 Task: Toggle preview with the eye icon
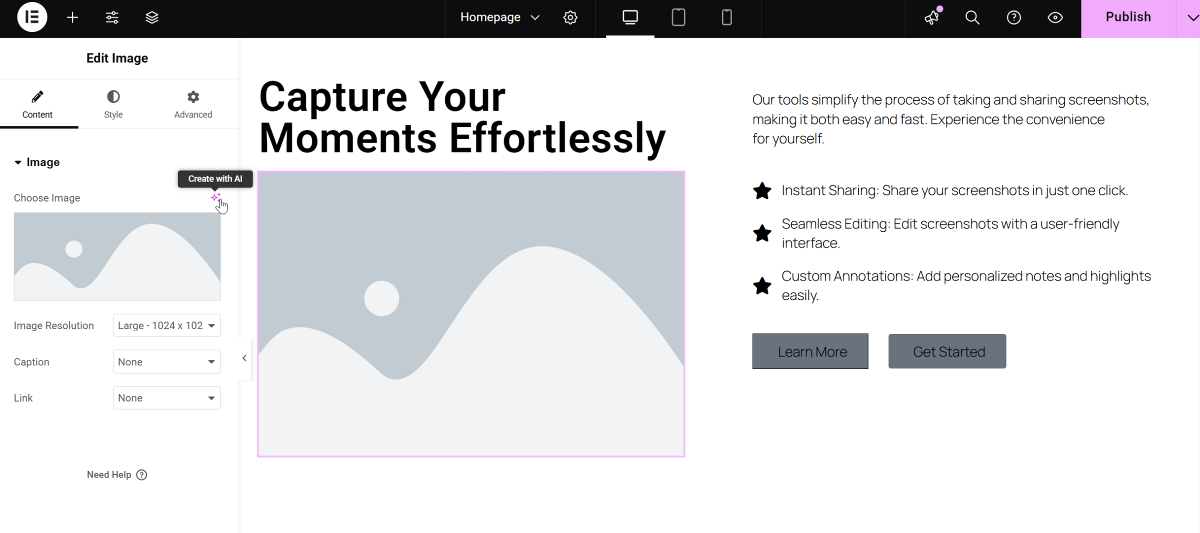(x=1055, y=18)
